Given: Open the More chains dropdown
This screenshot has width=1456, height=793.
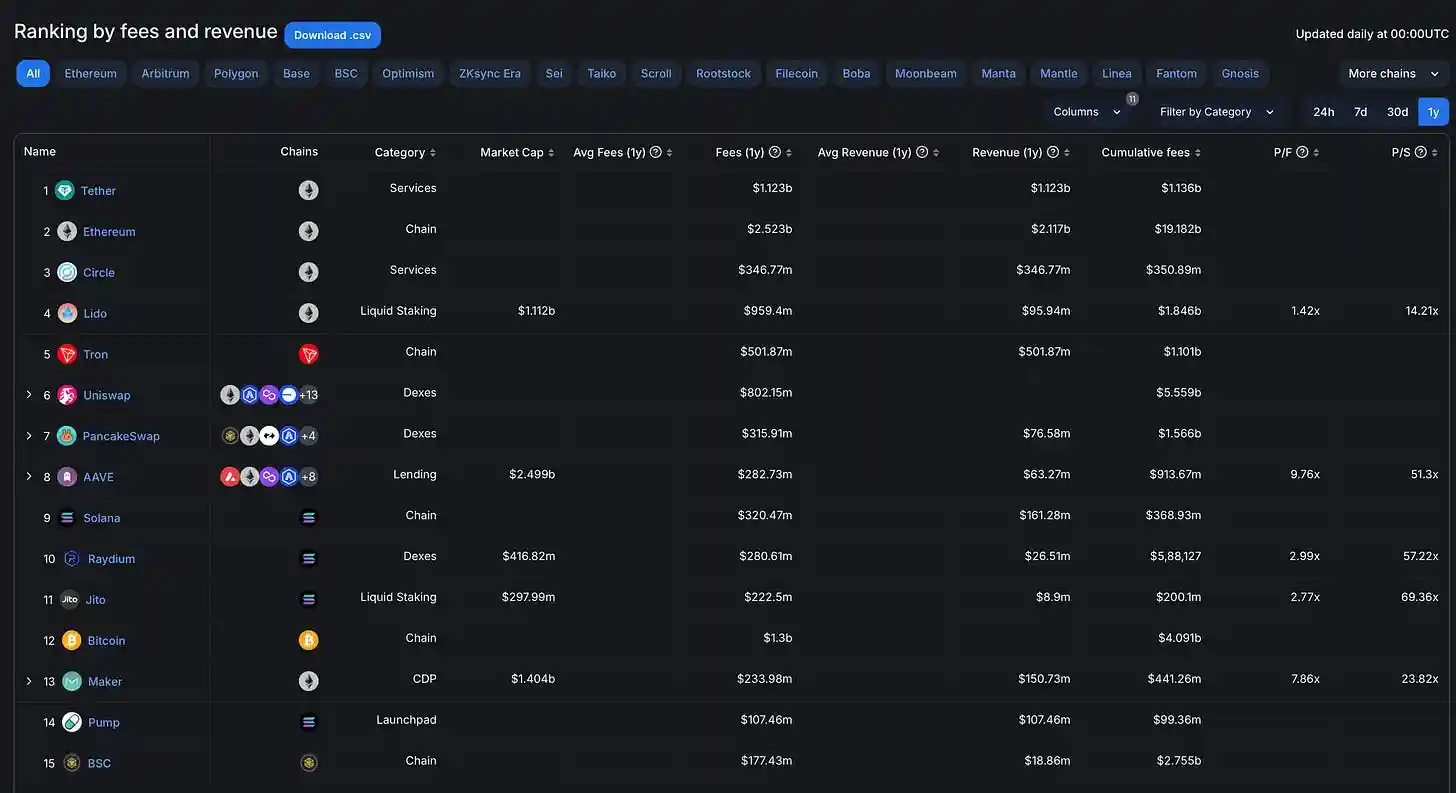Looking at the screenshot, I should (1393, 73).
